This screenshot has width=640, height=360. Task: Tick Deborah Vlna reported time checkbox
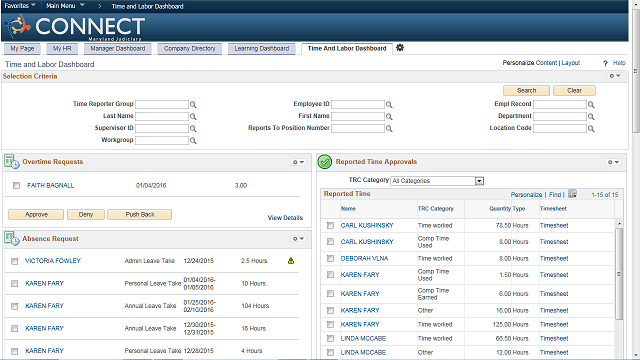point(331,258)
